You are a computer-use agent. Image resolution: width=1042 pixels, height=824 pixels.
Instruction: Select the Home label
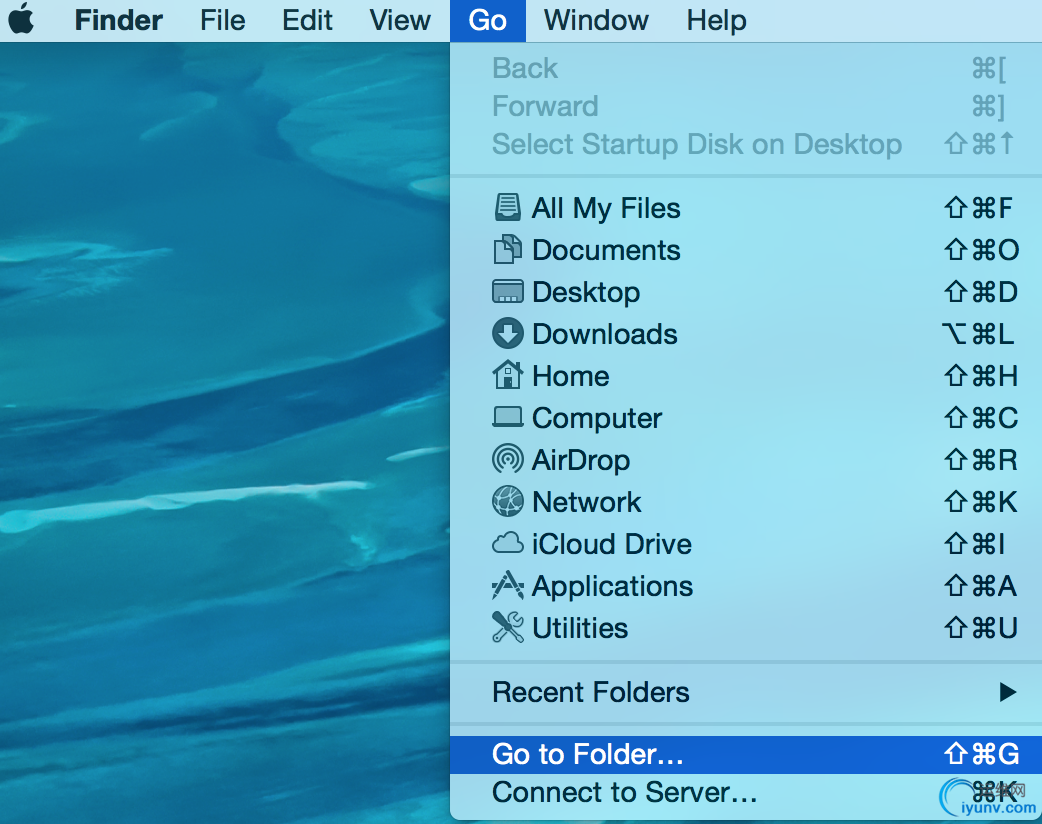click(x=571, y=375)
